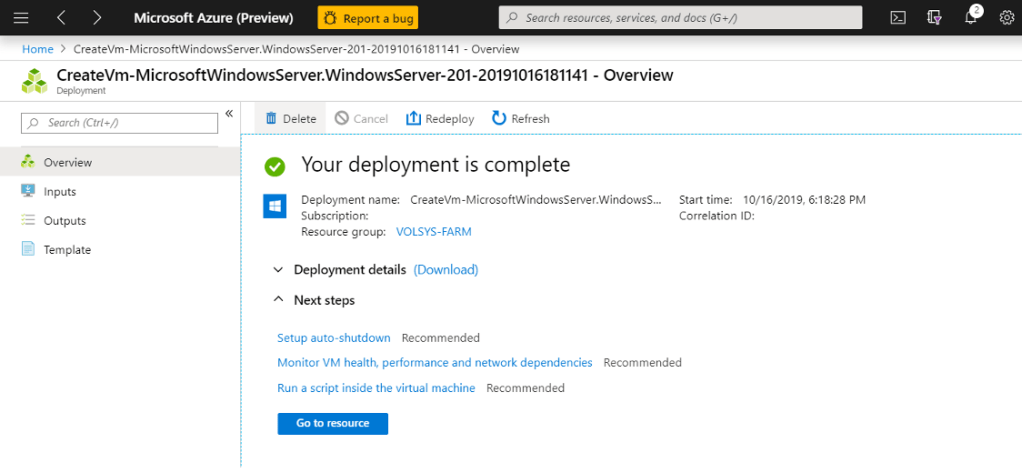Collapse the left sidebar with double chevron
This screenshot has width=1022, height=473.
click(x=228, y=114)
